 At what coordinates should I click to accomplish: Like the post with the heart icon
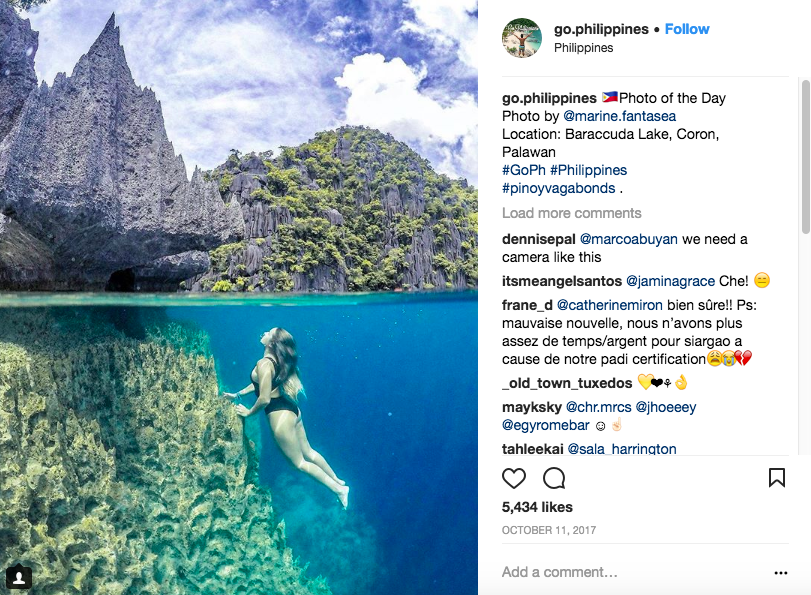point(514,478)
